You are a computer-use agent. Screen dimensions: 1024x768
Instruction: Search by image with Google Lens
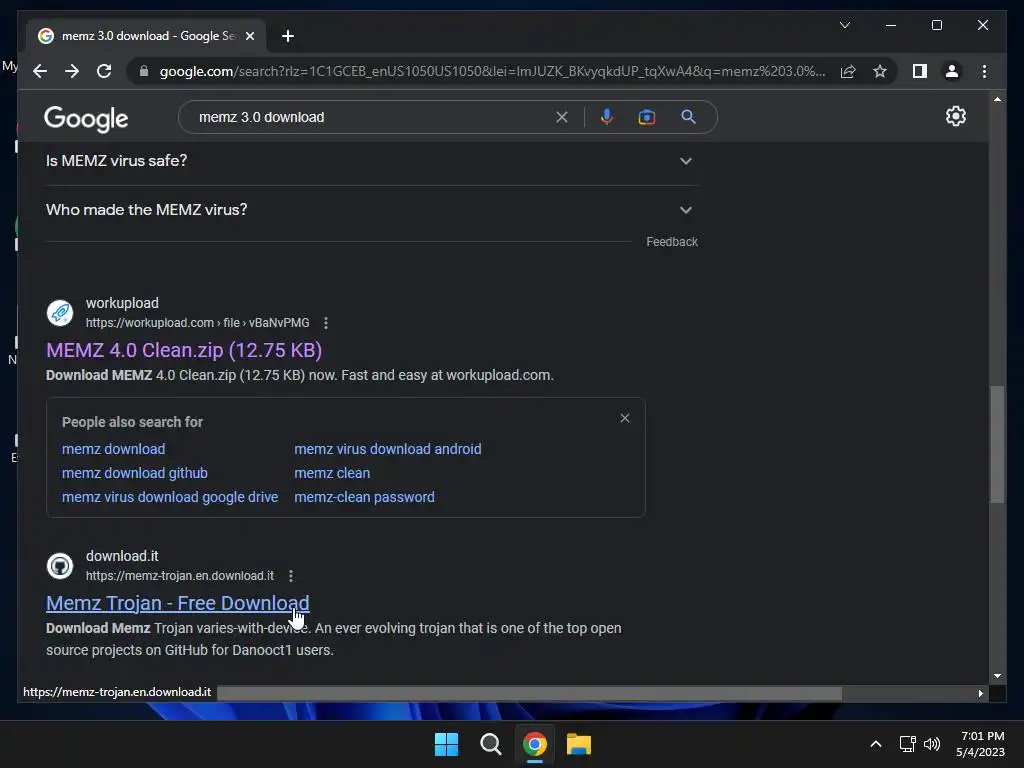point(647,117)
